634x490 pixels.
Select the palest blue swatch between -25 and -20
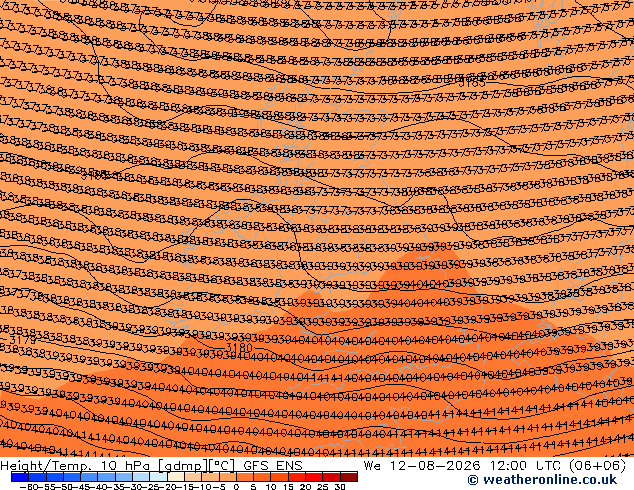coord(158,477)
